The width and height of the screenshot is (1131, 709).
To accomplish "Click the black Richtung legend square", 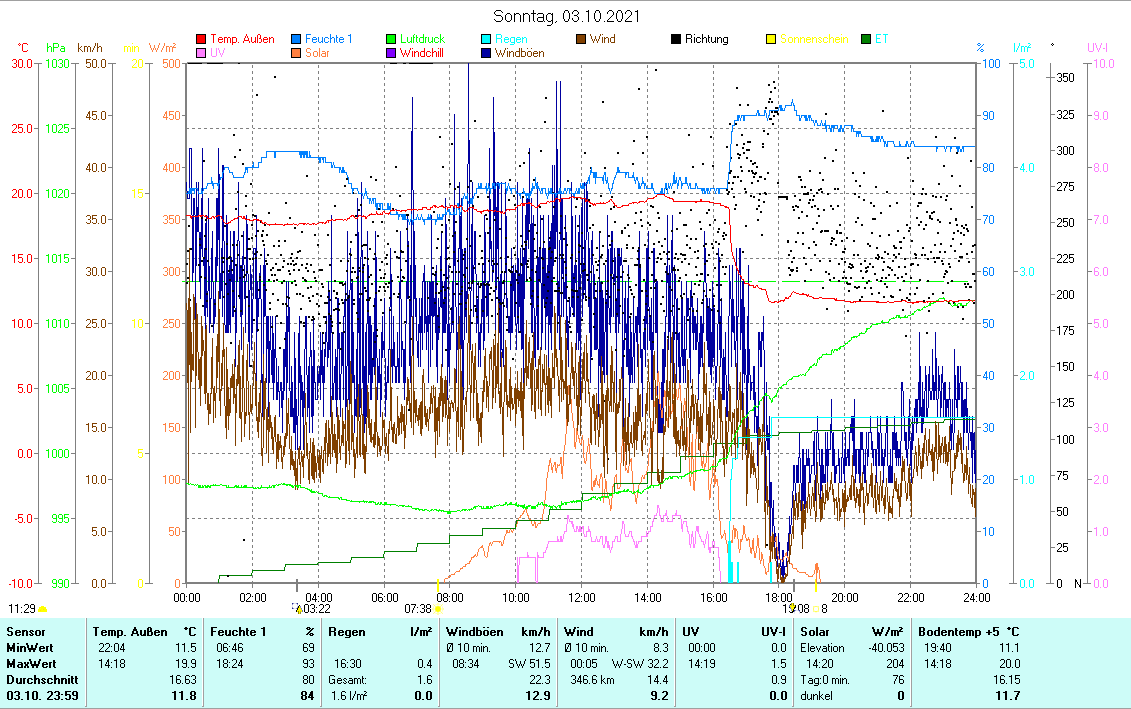I will [x=676, y=40].
